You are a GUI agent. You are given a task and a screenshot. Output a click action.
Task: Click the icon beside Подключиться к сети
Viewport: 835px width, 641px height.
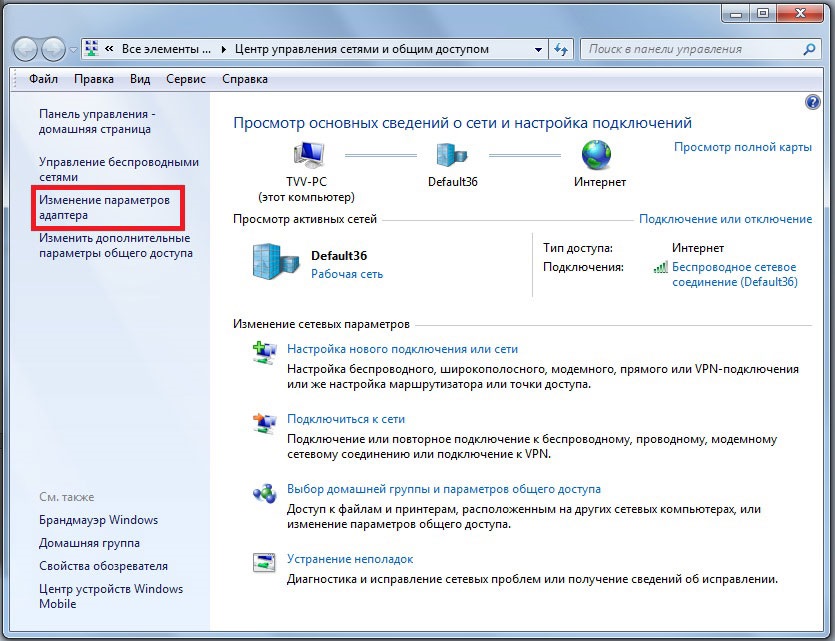265,423
